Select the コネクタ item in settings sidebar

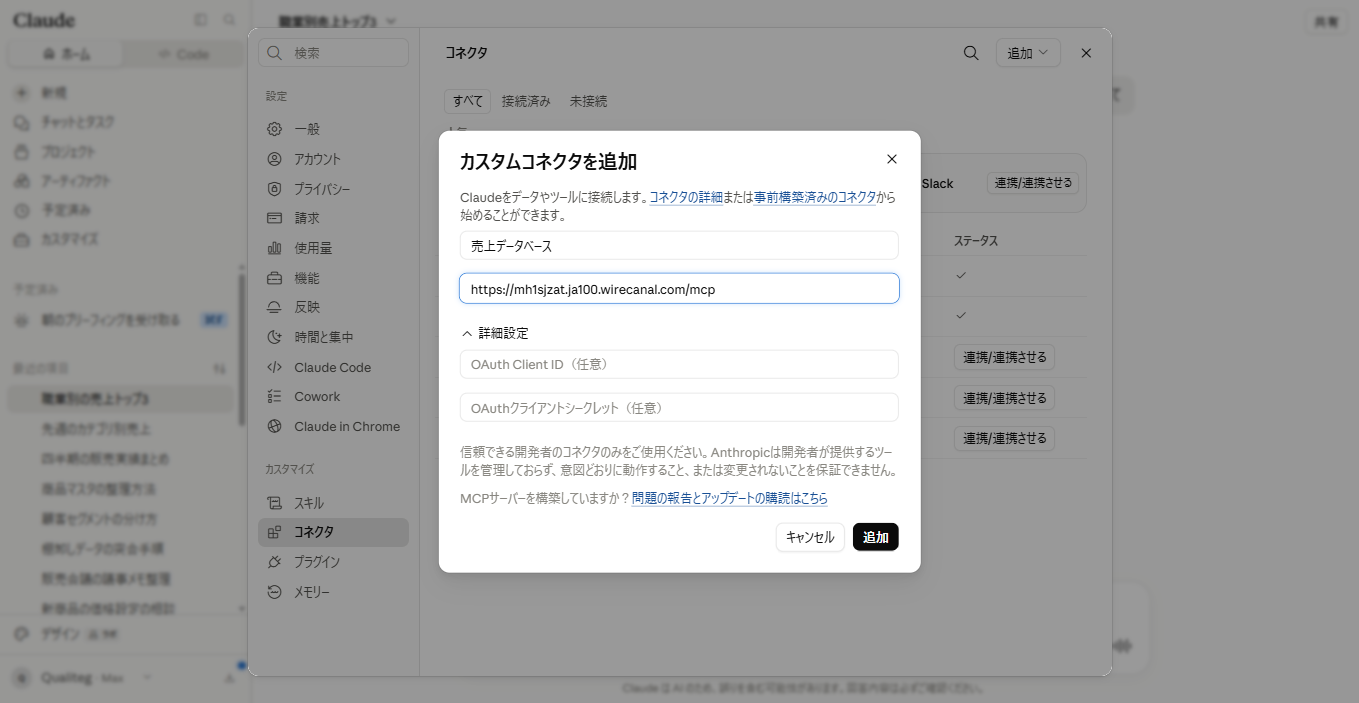pos(333,532)
